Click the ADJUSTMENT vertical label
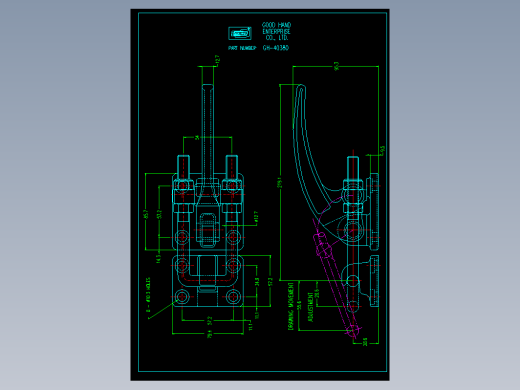This screenshot has width=520, height=390. (x=311, y=307)
